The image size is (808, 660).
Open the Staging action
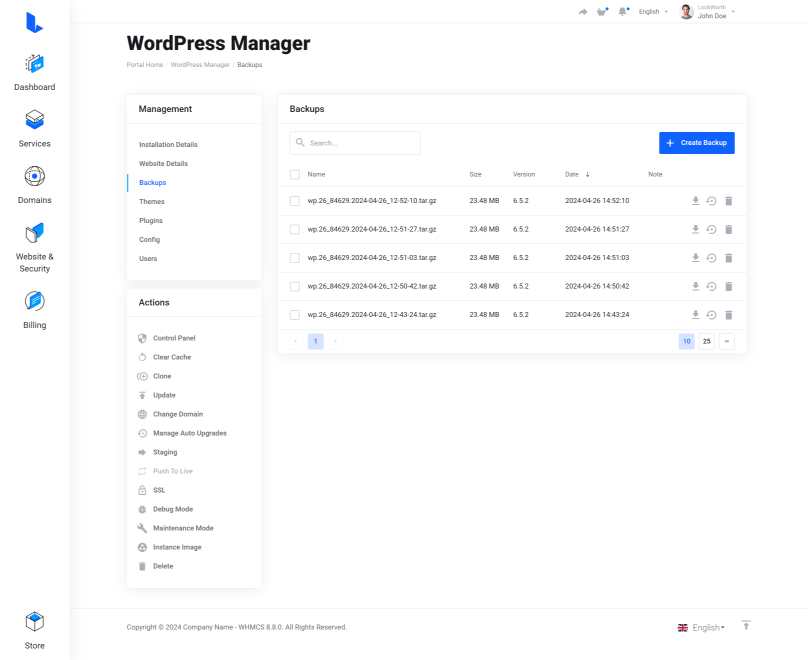pyautogui.click(x=158, y=452)
